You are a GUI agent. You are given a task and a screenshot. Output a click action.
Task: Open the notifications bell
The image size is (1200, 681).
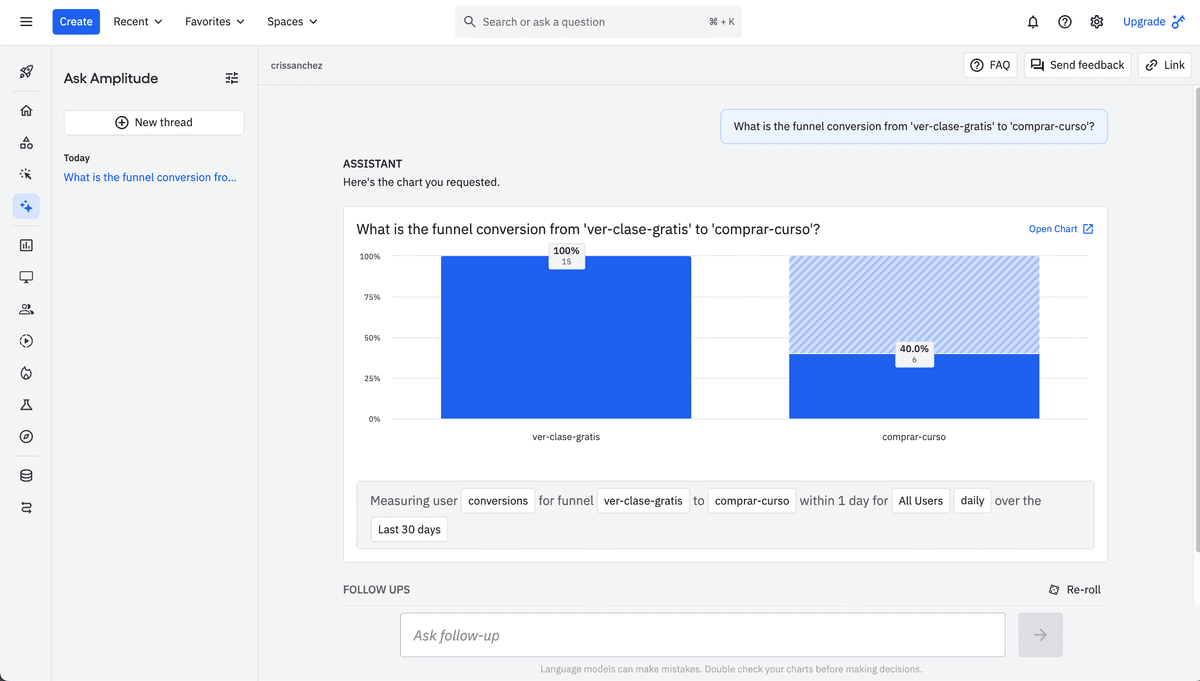(1033, 22)
